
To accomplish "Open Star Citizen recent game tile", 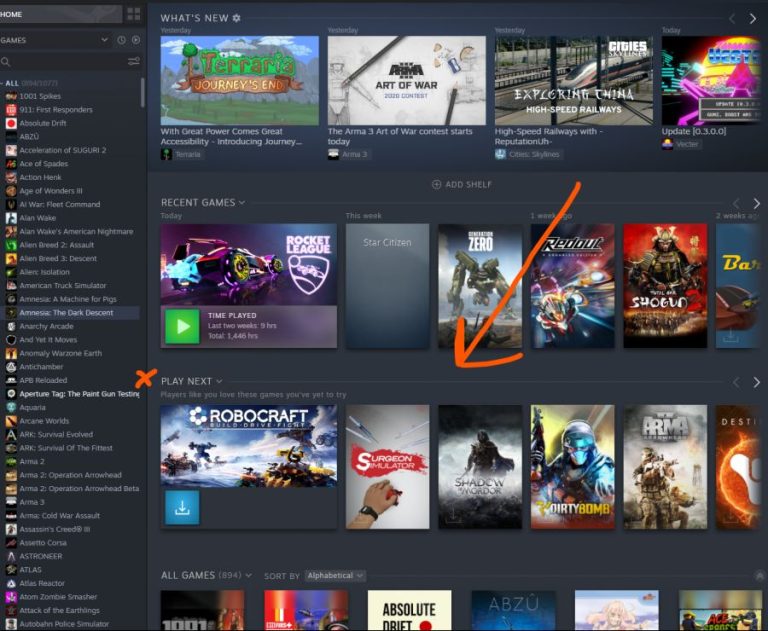I will (387, 286).
